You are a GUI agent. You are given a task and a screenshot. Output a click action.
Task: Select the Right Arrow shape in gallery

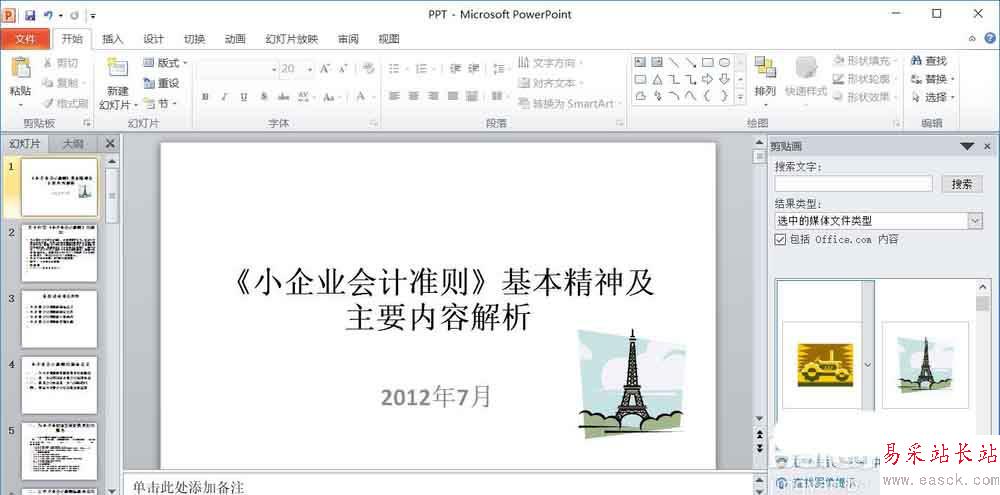coord(707,79)
